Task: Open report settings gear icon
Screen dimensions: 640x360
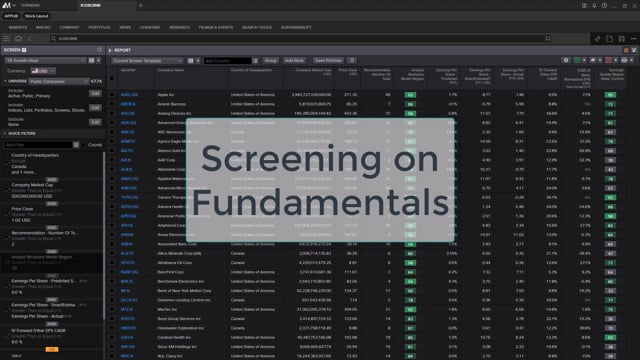Action: point(566,60)
